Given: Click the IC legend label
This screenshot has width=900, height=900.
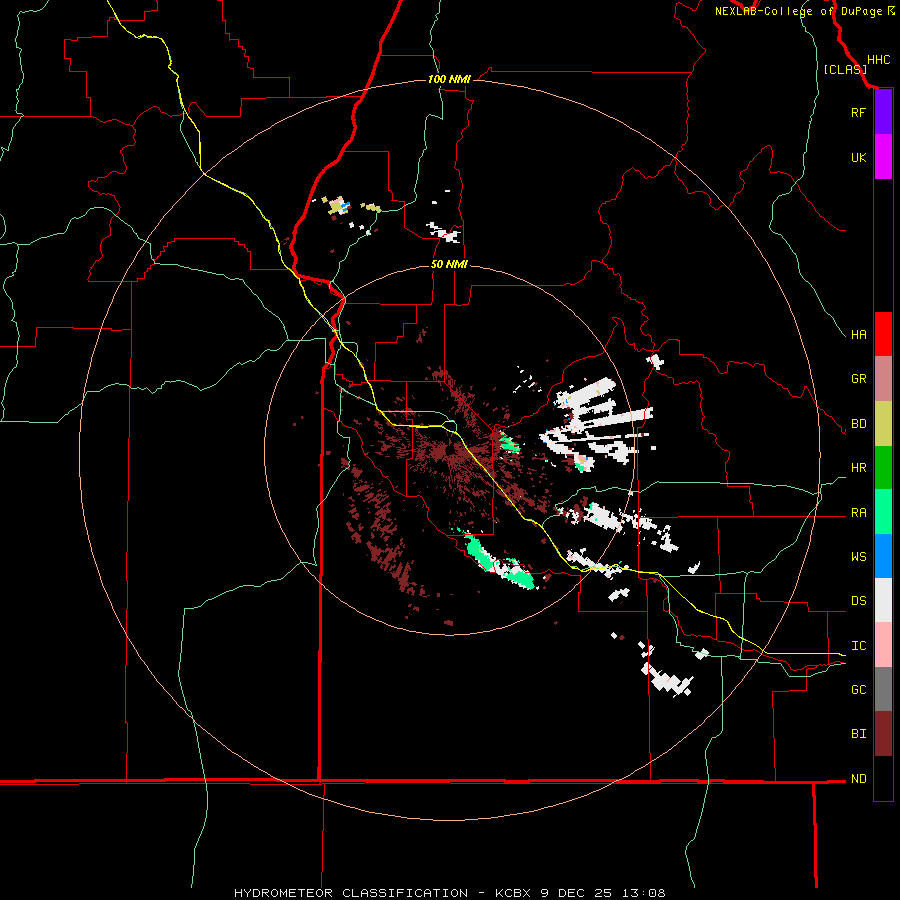Looking at the screenshot, I should pos(858,646).
